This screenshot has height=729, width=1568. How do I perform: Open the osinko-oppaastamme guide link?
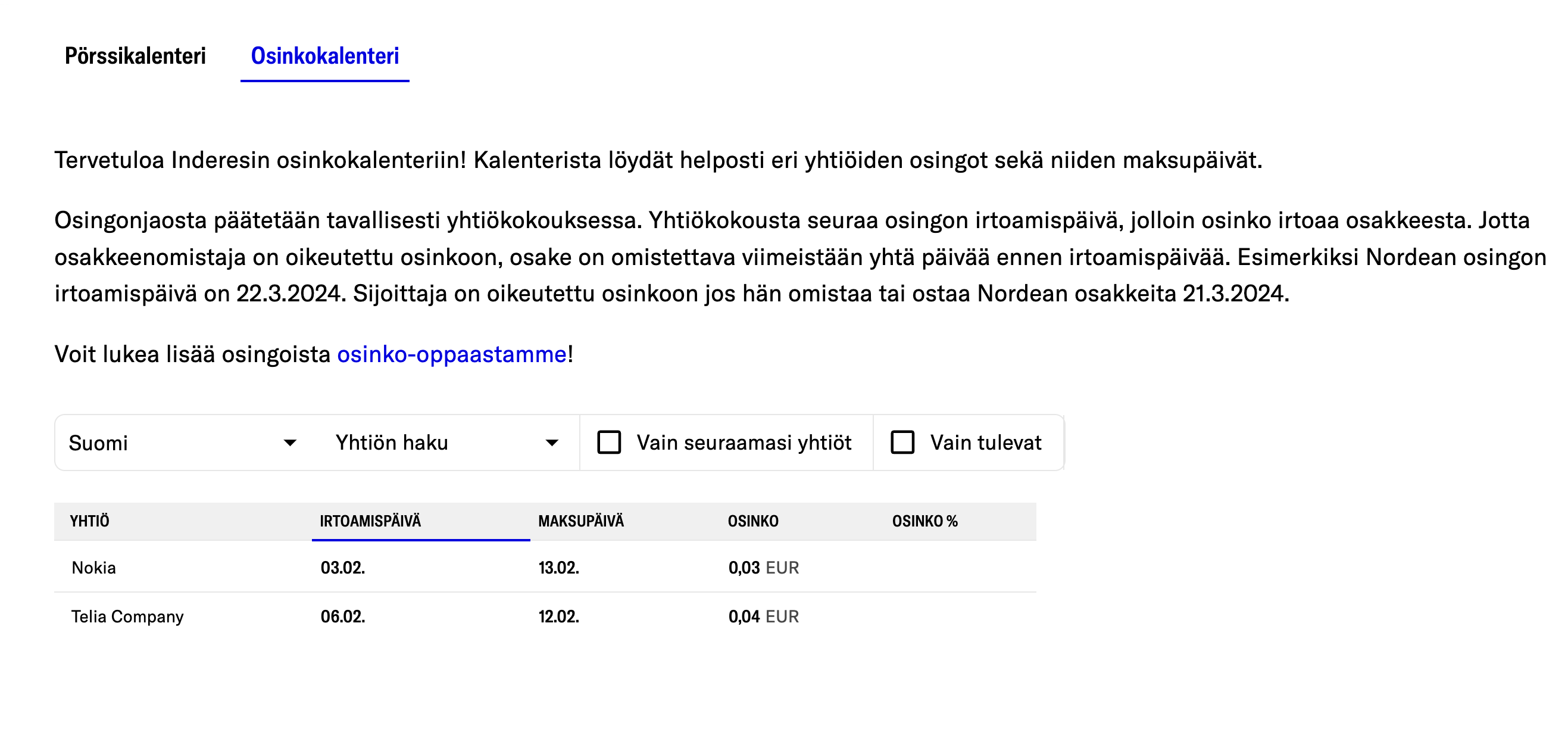(x=452, y=354)
